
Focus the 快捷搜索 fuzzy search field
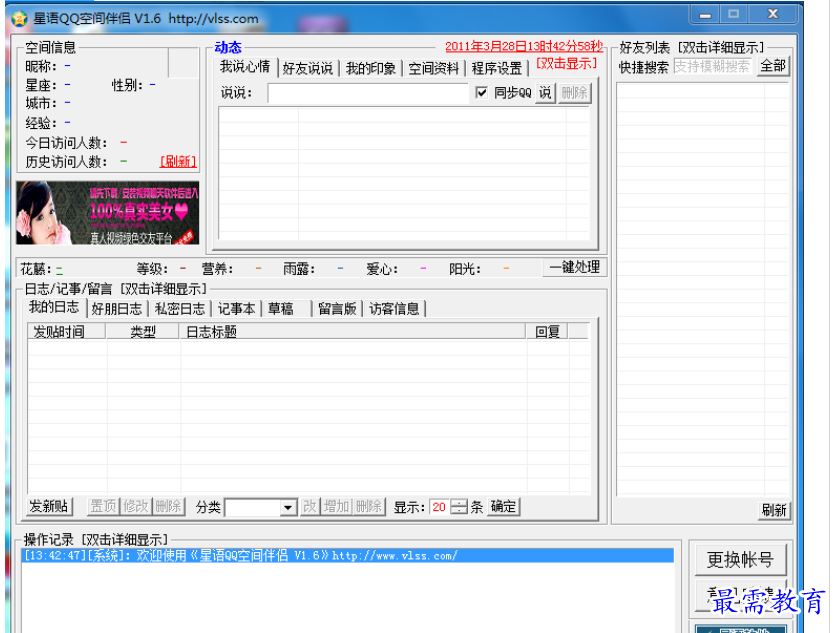tap(713, 67)
